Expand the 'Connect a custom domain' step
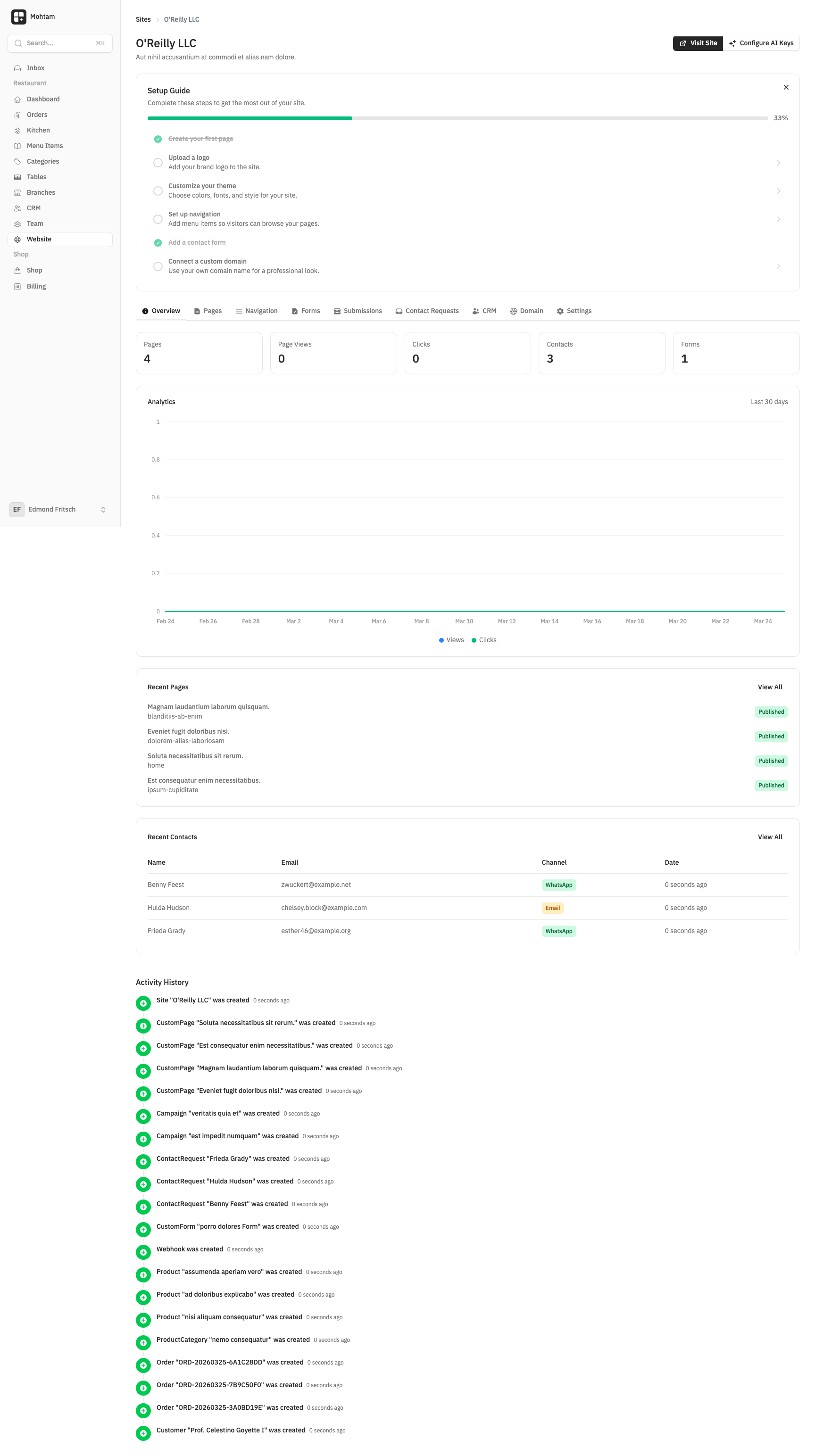Image resolution: width=815 pixels, height=1456 pixels. tap(779, 265)
